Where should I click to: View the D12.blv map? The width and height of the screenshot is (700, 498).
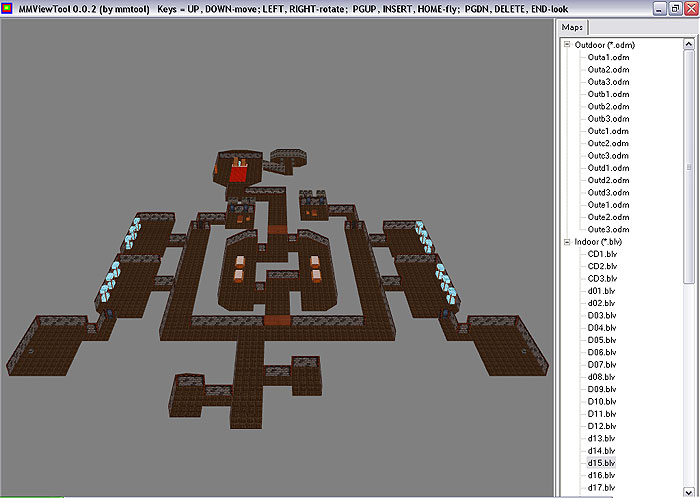coord(602,426)
